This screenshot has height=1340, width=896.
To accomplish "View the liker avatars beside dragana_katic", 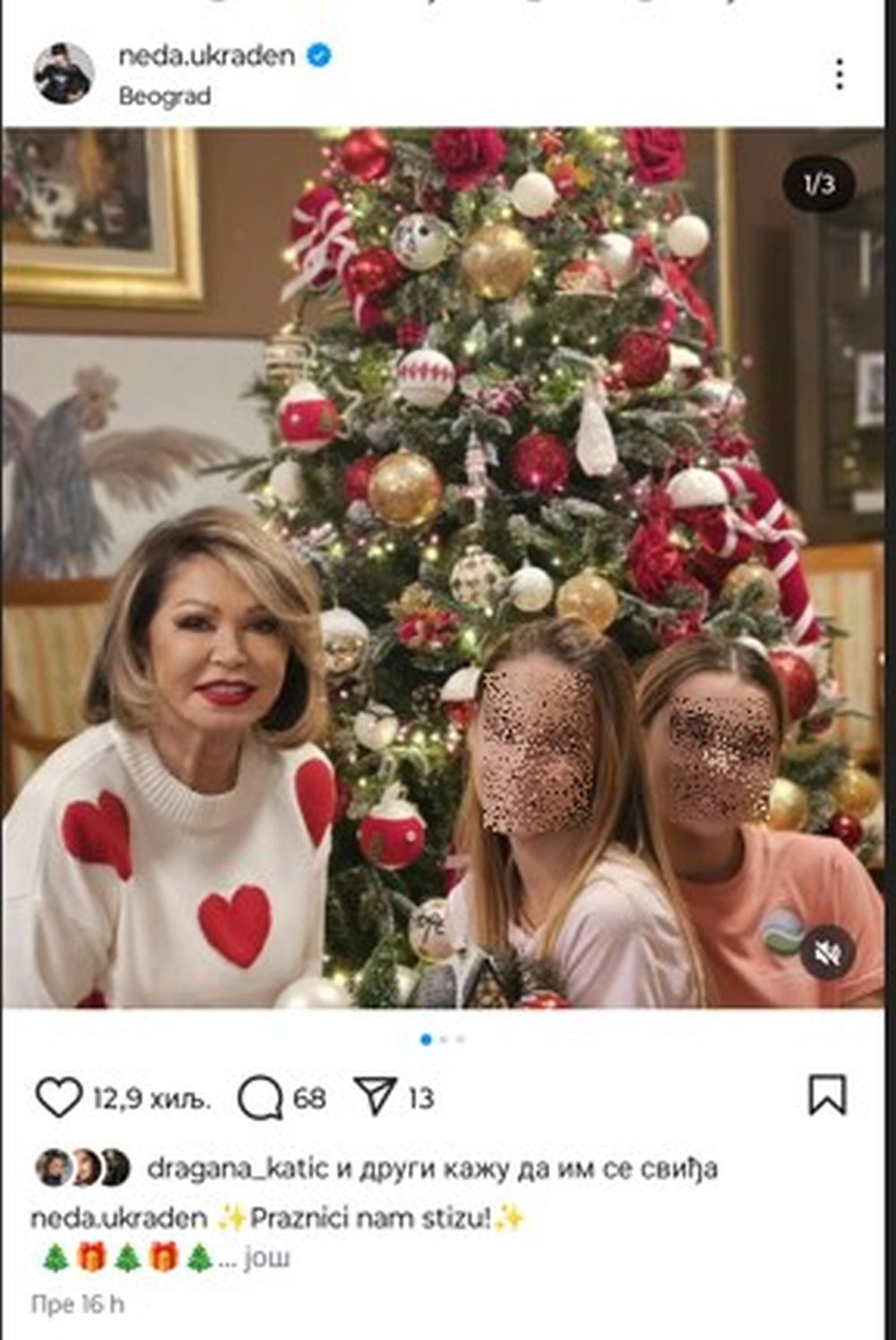I will 82,1168.
